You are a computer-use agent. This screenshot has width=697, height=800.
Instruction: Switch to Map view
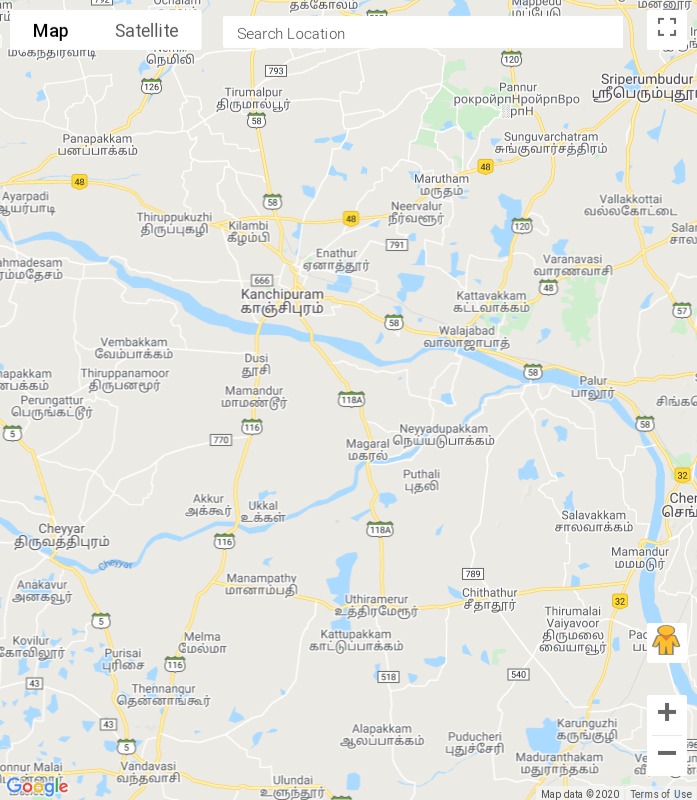[51, 31]
